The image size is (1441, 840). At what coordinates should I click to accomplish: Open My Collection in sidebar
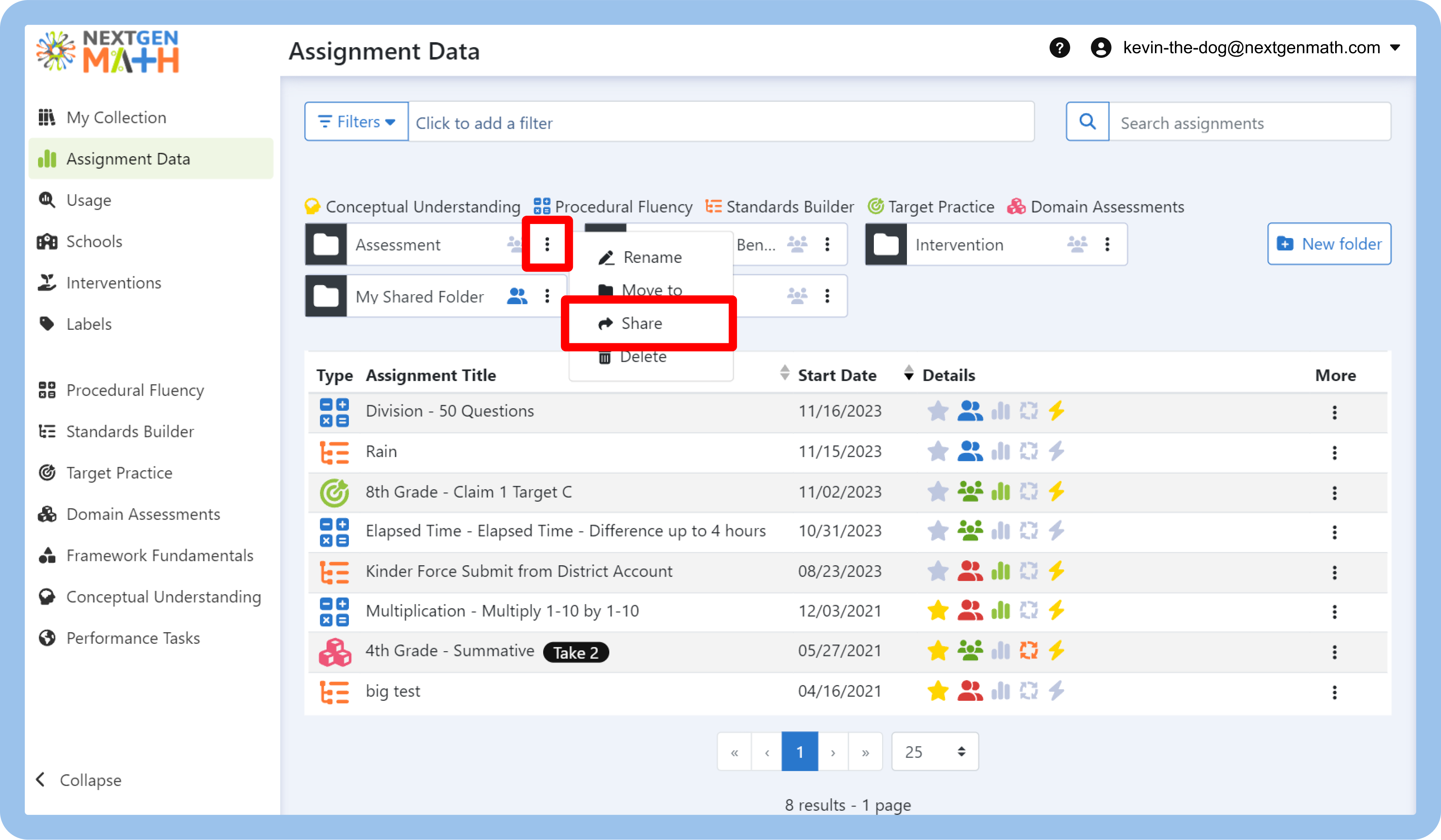tap(151, 117)
